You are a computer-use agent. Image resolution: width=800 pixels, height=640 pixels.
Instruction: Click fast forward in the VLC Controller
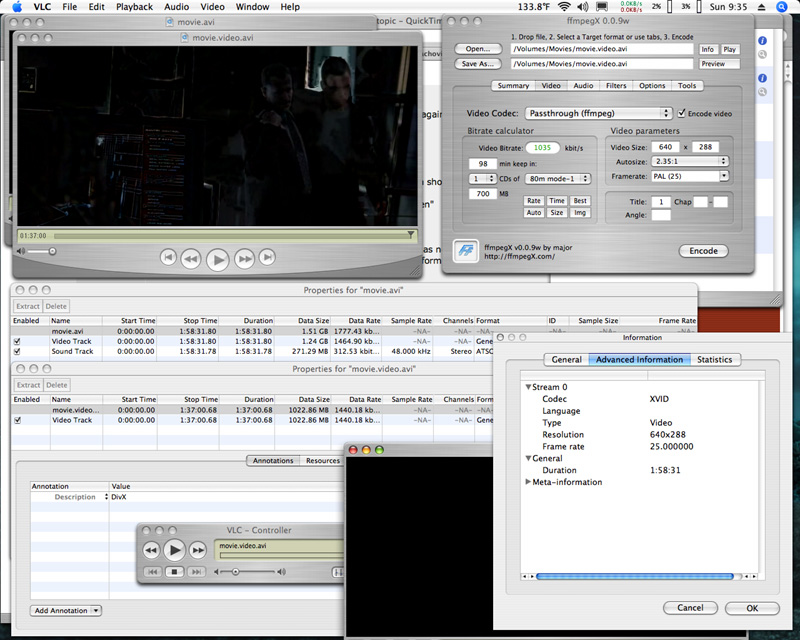[198, 550]
